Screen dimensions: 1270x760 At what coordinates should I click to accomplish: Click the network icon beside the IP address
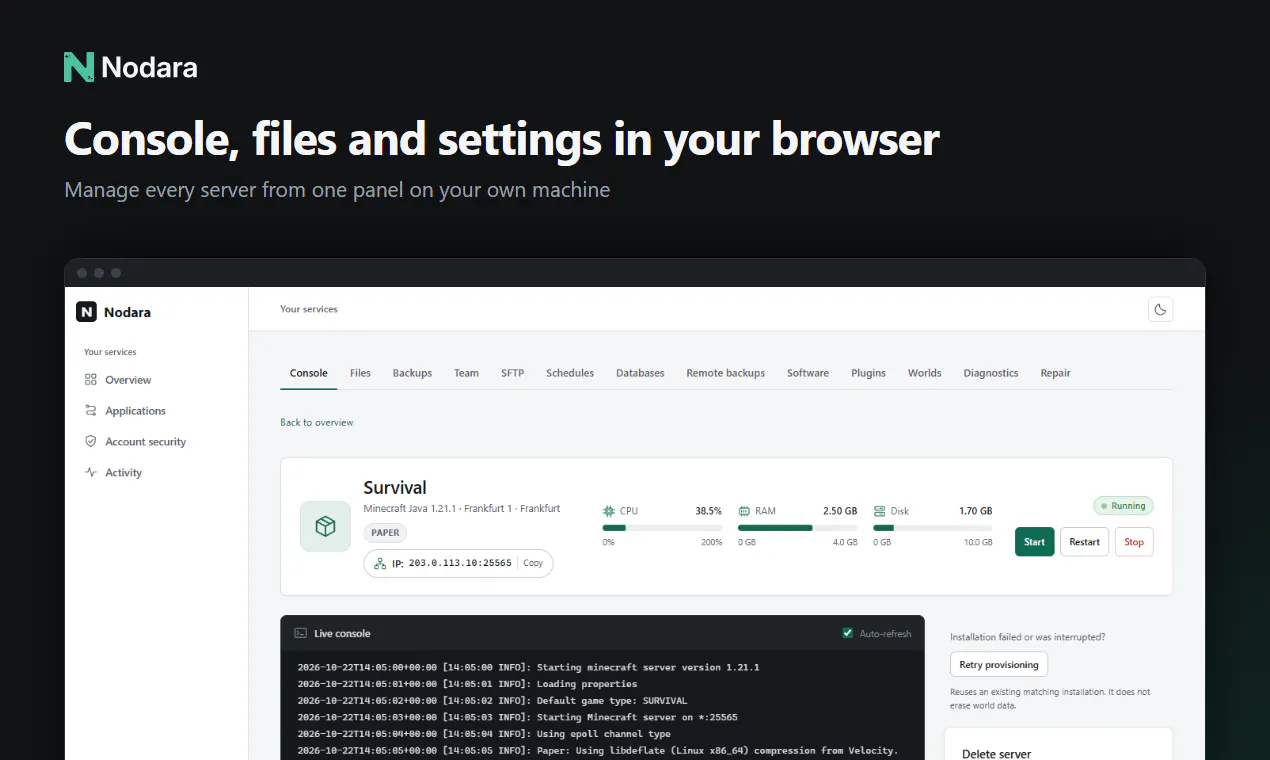coord(380,563)
